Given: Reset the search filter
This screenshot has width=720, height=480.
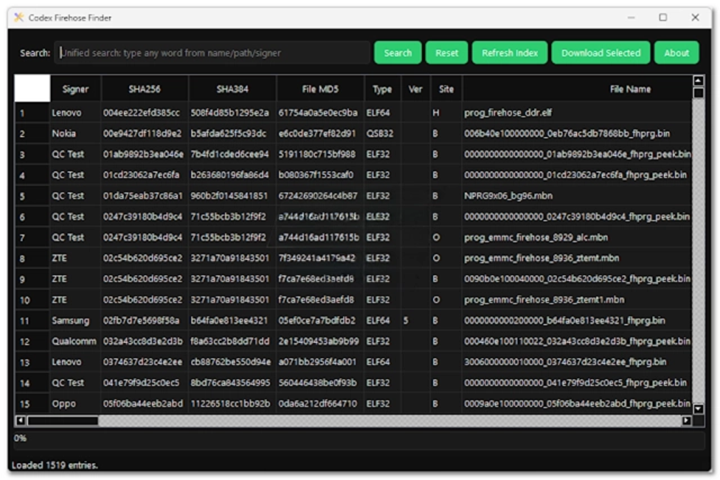Looking at the screenshot, I should 447,53.
